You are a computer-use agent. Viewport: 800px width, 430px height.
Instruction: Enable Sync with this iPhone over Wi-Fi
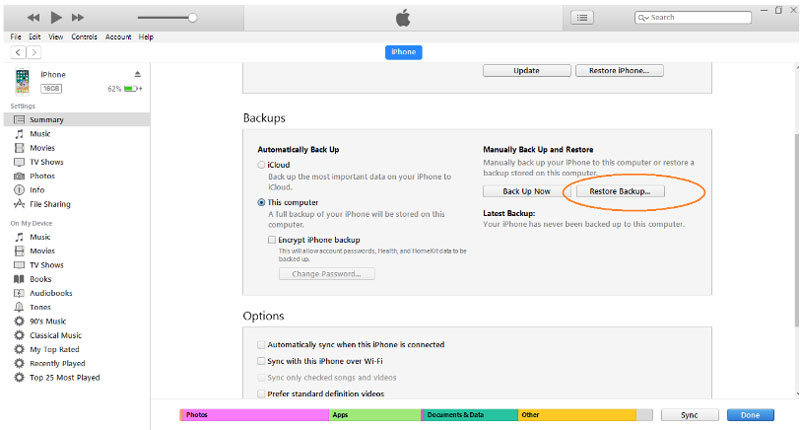(261, 361)
